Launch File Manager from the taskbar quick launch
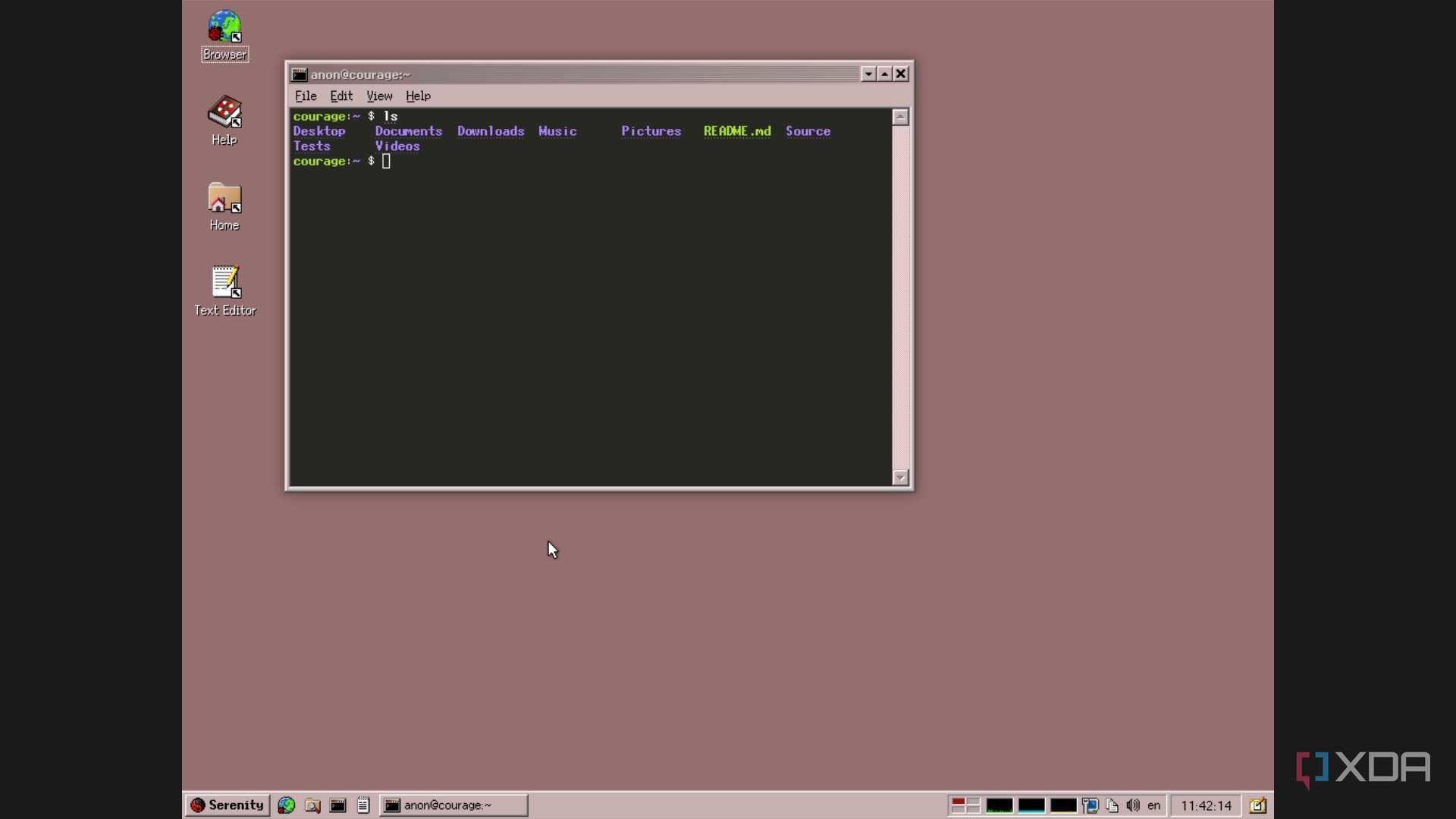The height and width of the screenshot is (819, 1456). pos(312,805)
